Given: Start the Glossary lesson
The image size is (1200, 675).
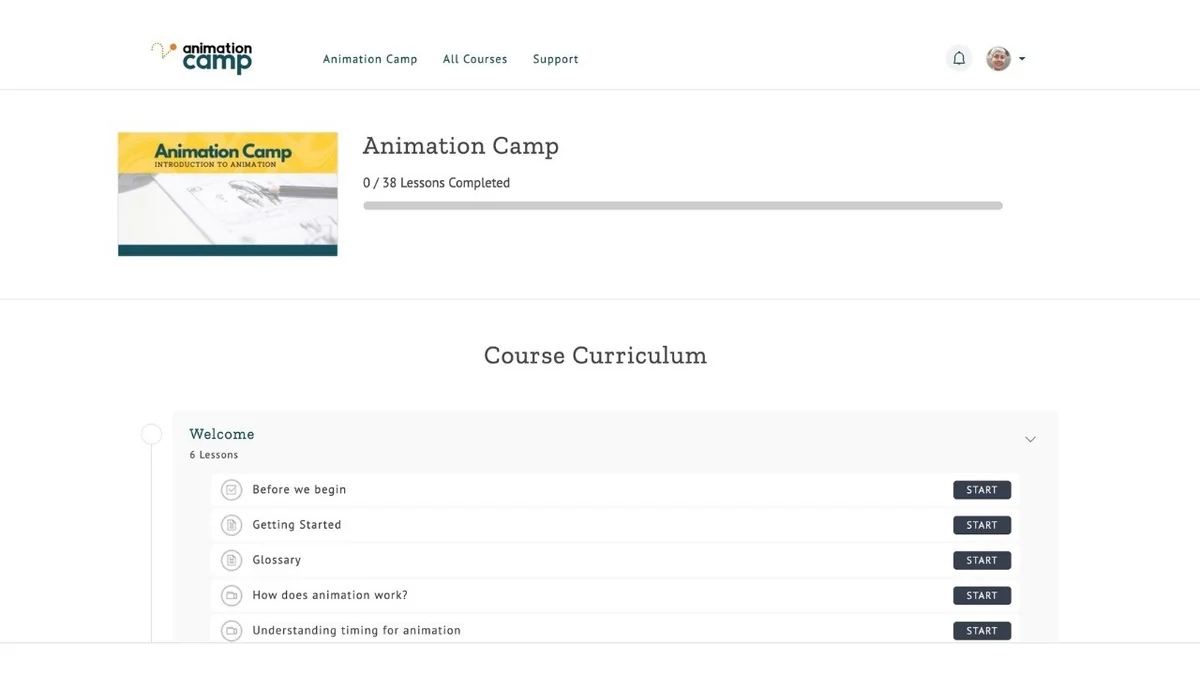Looking at the screenshot, I should click(x=982, y=560).
